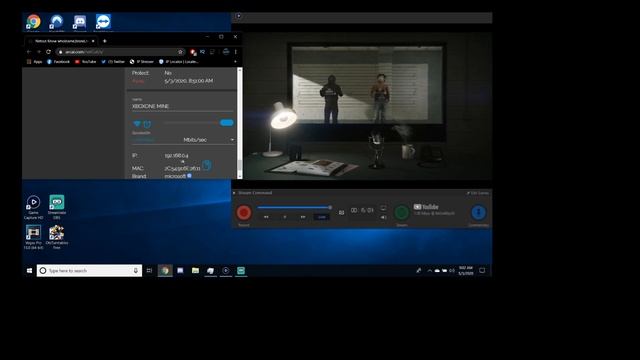Viewport: 640px width, 360px height.
Task: Click the fast-forward control in Stream Command
Action: 303,217
